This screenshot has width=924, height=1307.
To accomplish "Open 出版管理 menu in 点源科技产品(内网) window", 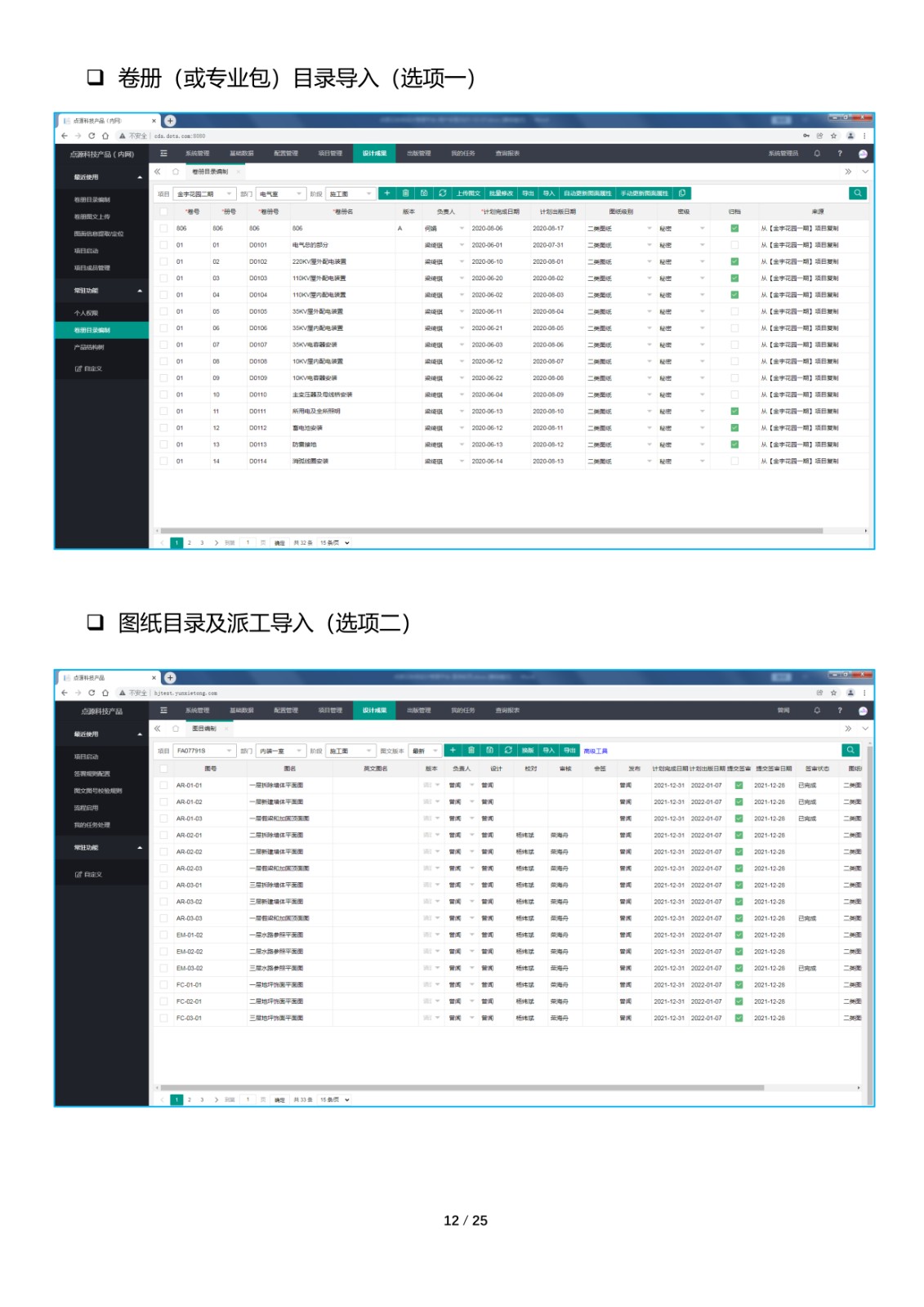I will pos(419,154).
